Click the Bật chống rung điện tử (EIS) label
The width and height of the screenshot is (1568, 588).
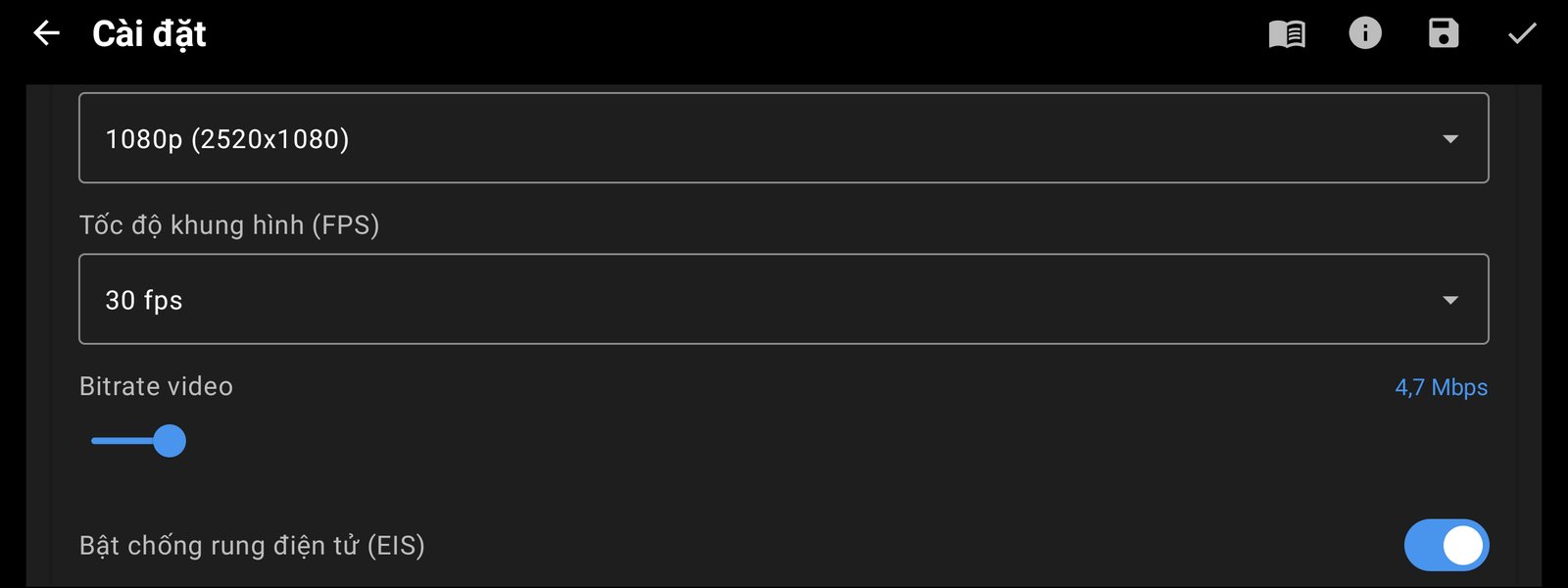coord(252,545)
